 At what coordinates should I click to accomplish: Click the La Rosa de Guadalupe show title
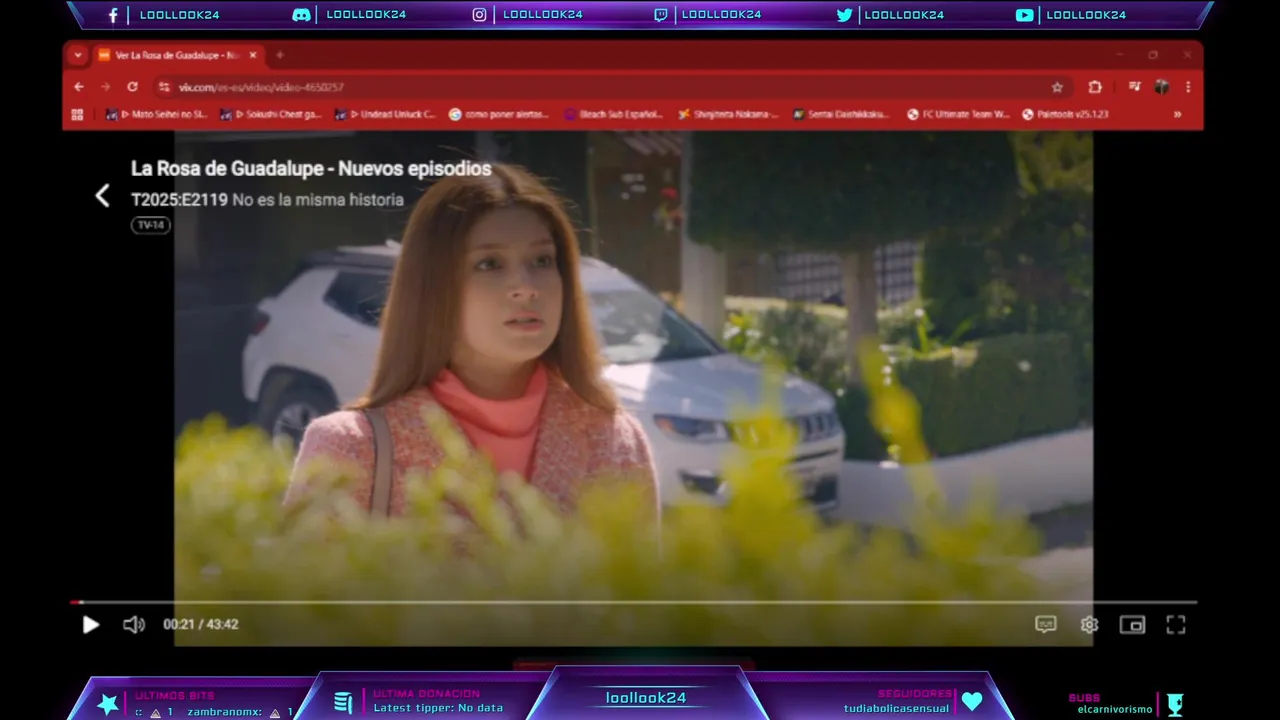pos(311,169)
